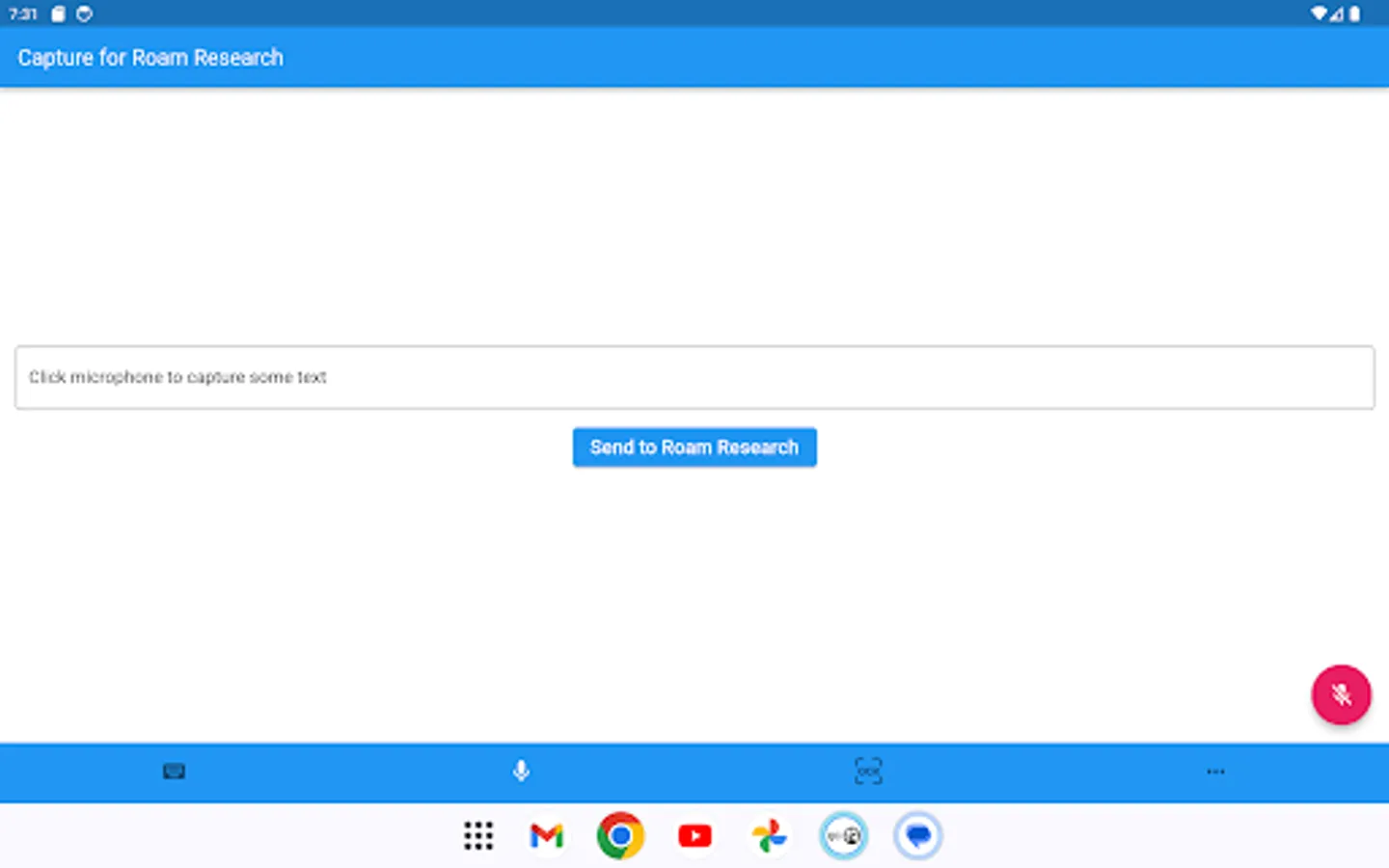The width and height of the screenshot is (1389, 868).
Task: Open the more options ellipsis tab
Action: click(1215, 772)
